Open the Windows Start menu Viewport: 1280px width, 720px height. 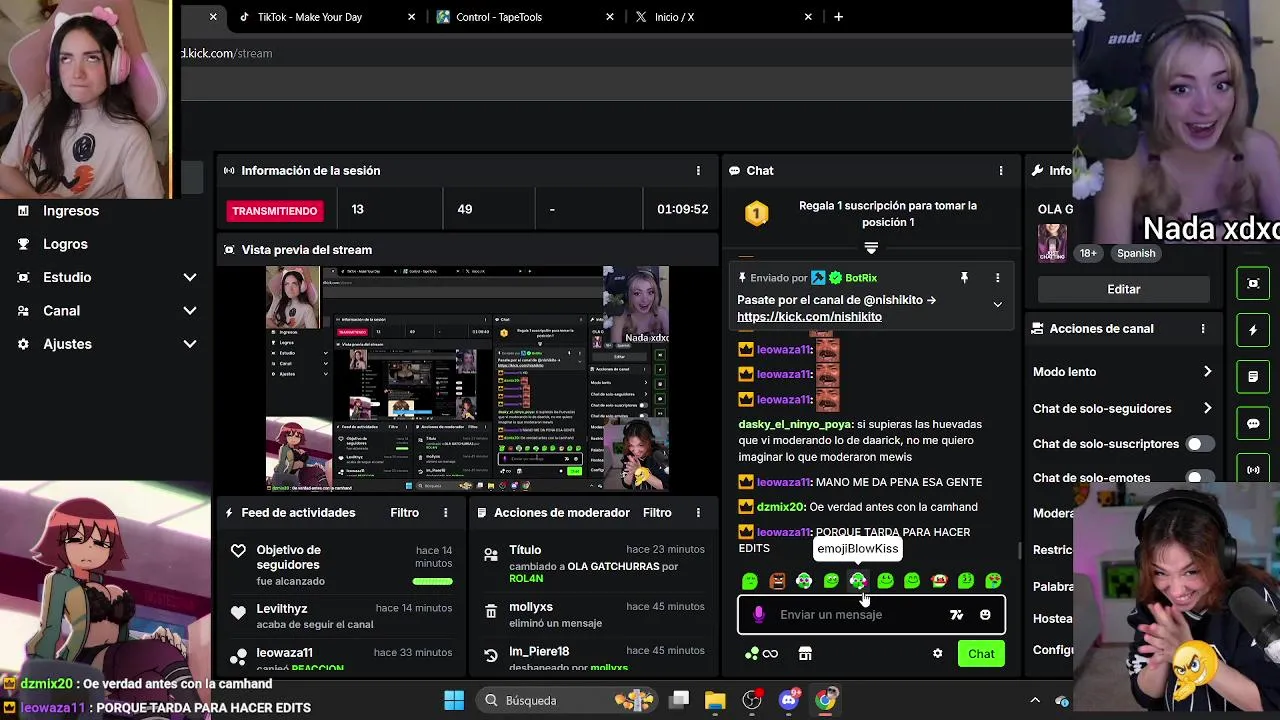pos(453,700)
